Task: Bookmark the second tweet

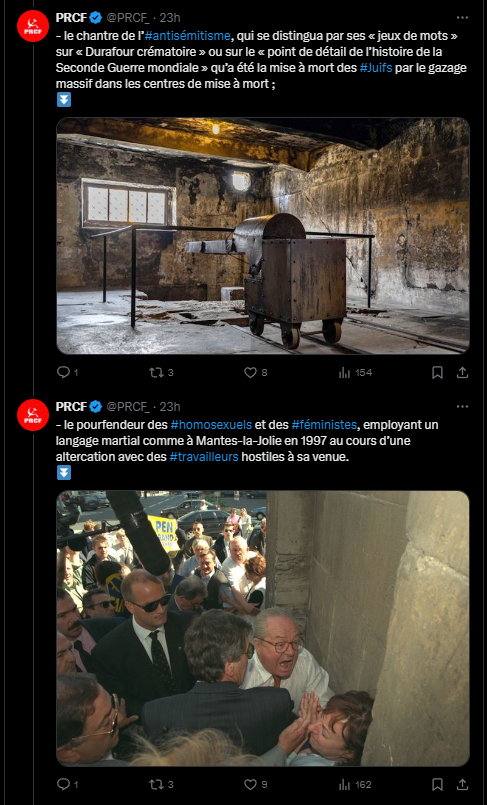Action: [x=437, y=784]
